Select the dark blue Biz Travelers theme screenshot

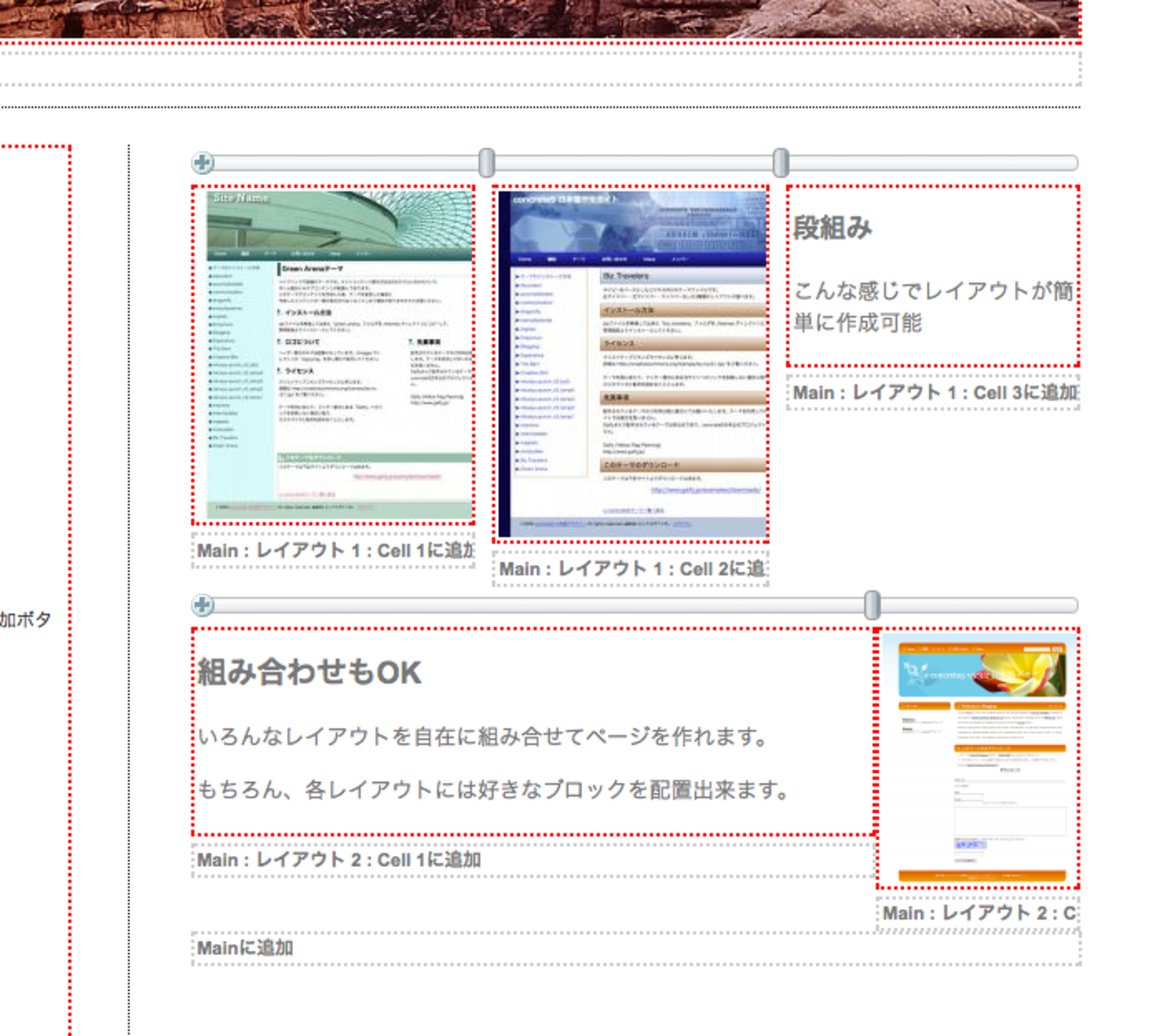(632, 363)
